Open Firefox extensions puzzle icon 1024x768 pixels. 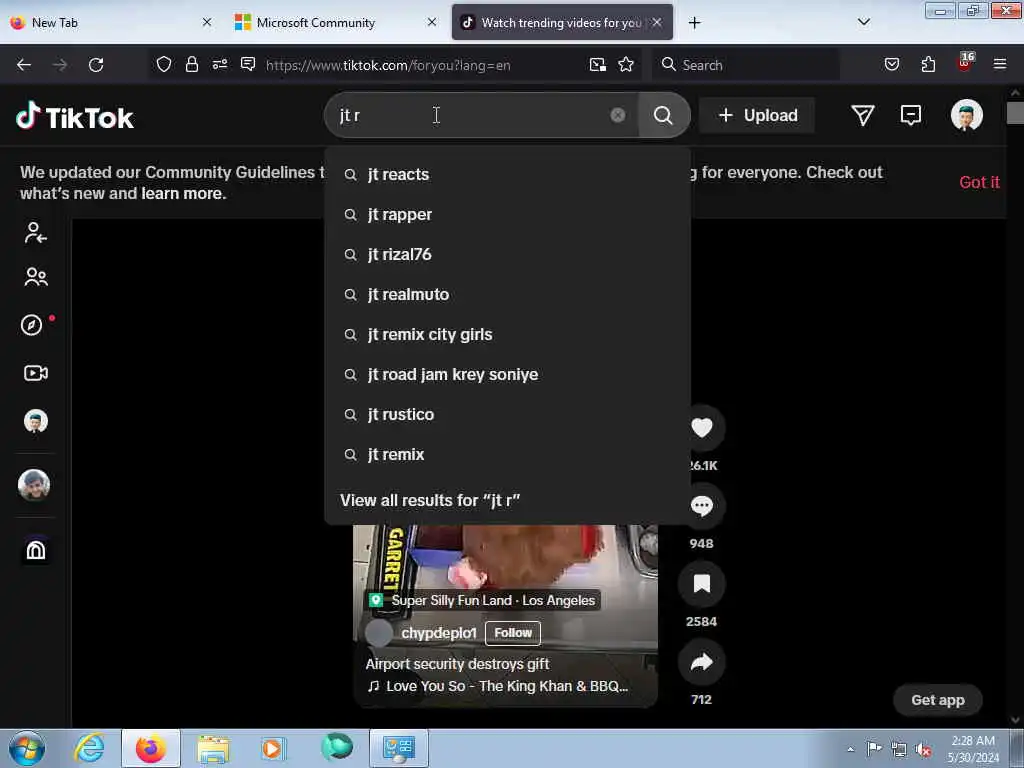click(928, 65)
